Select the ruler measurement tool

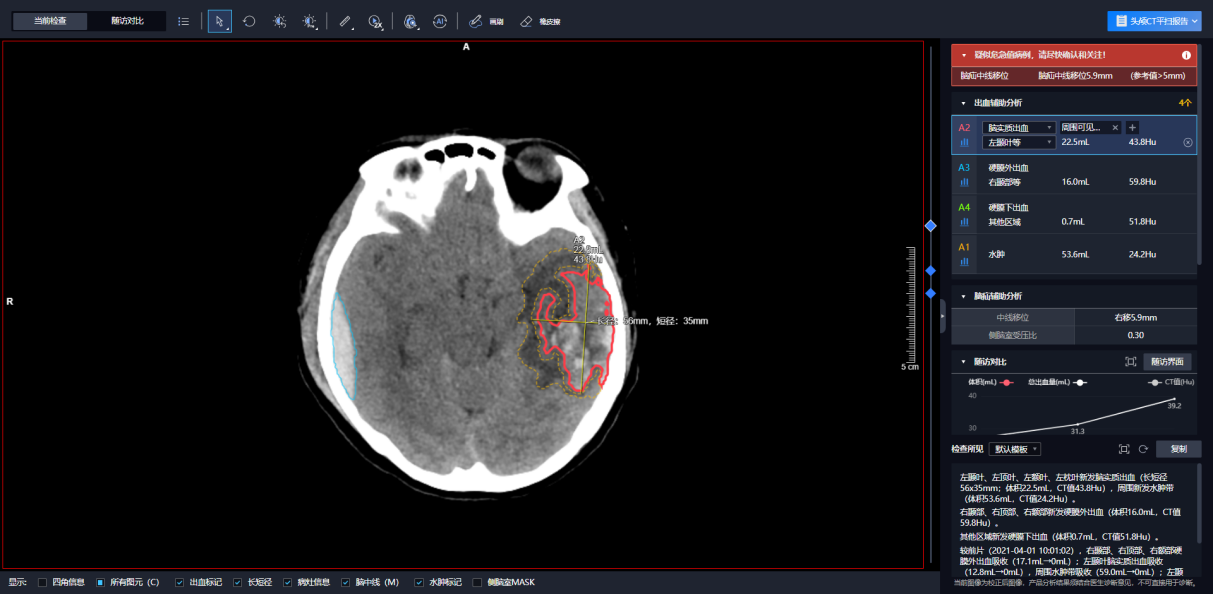pyautogui.click(x=345, y=21)
